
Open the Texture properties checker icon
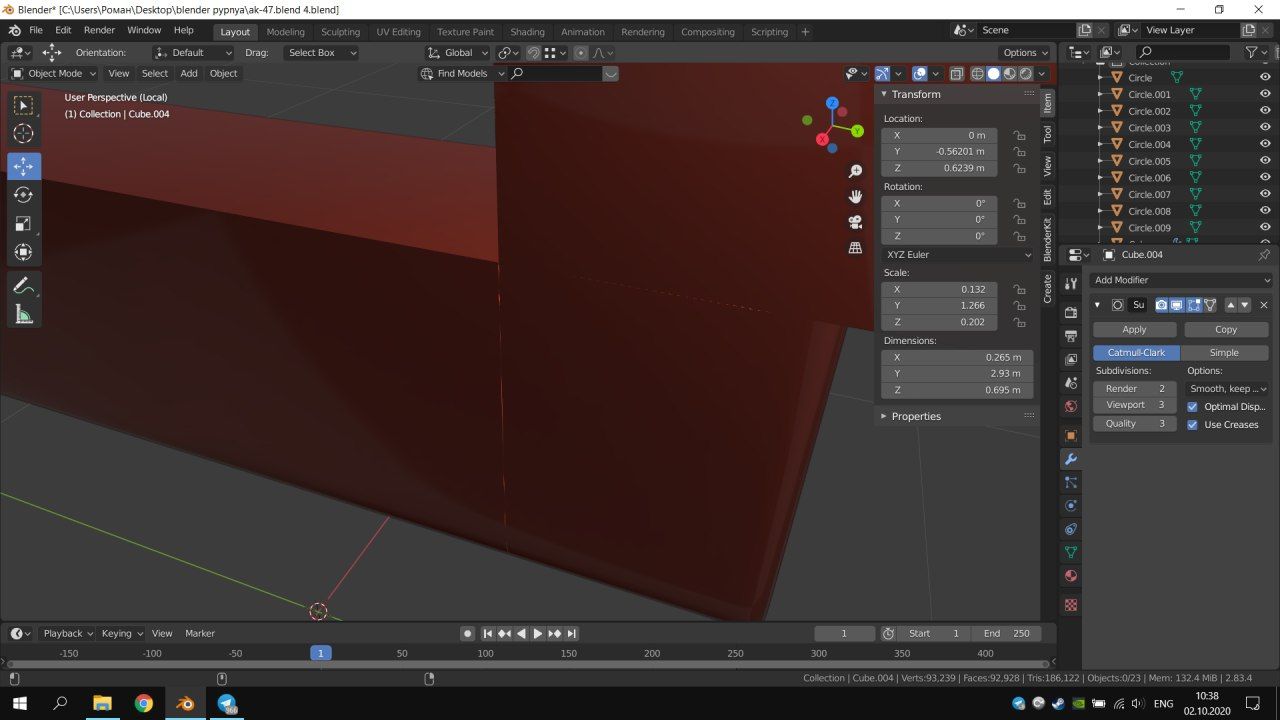tap(1070, 605)
